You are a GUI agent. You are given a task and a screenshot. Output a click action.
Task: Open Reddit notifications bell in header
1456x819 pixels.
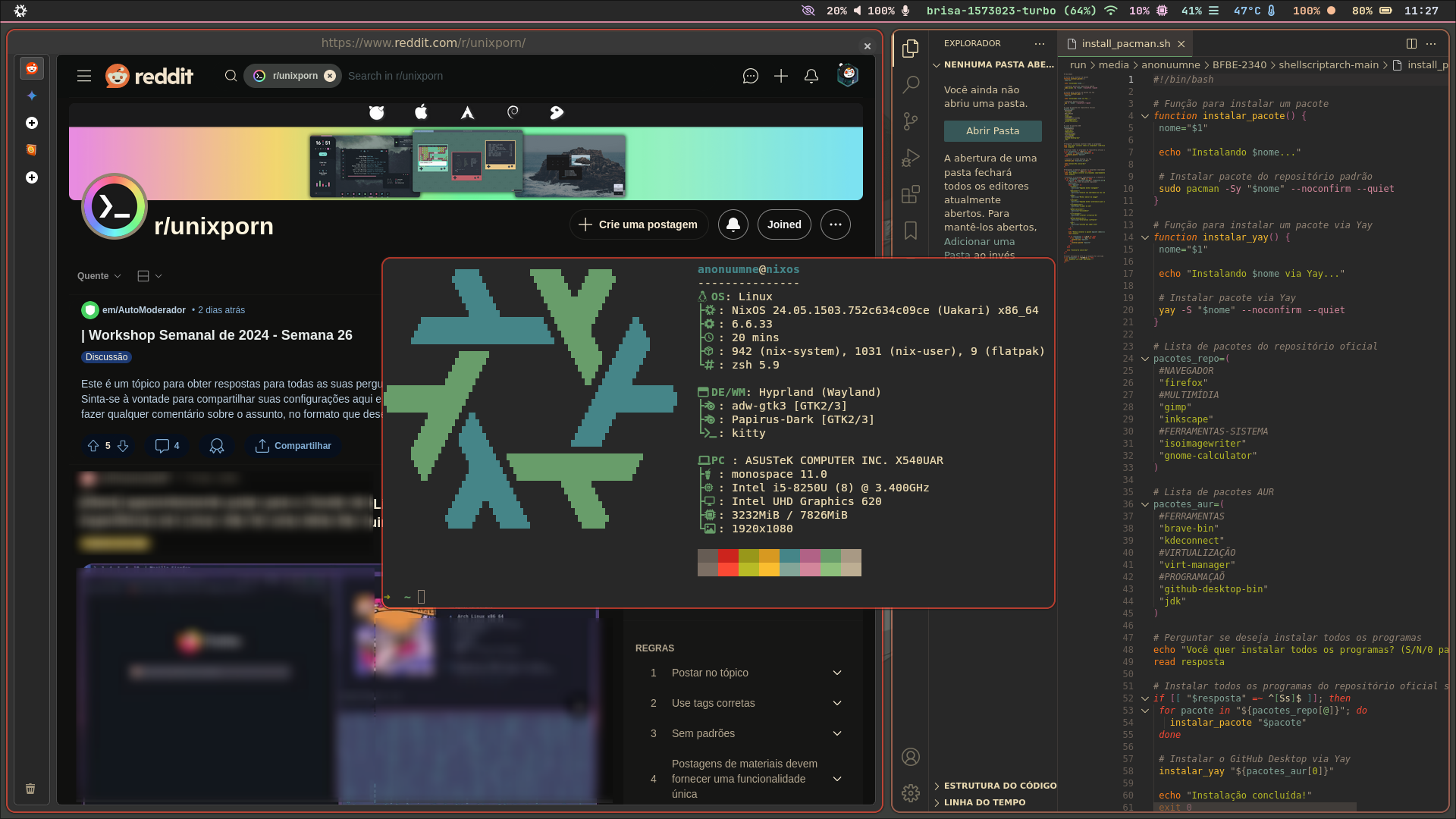(811, 76)
